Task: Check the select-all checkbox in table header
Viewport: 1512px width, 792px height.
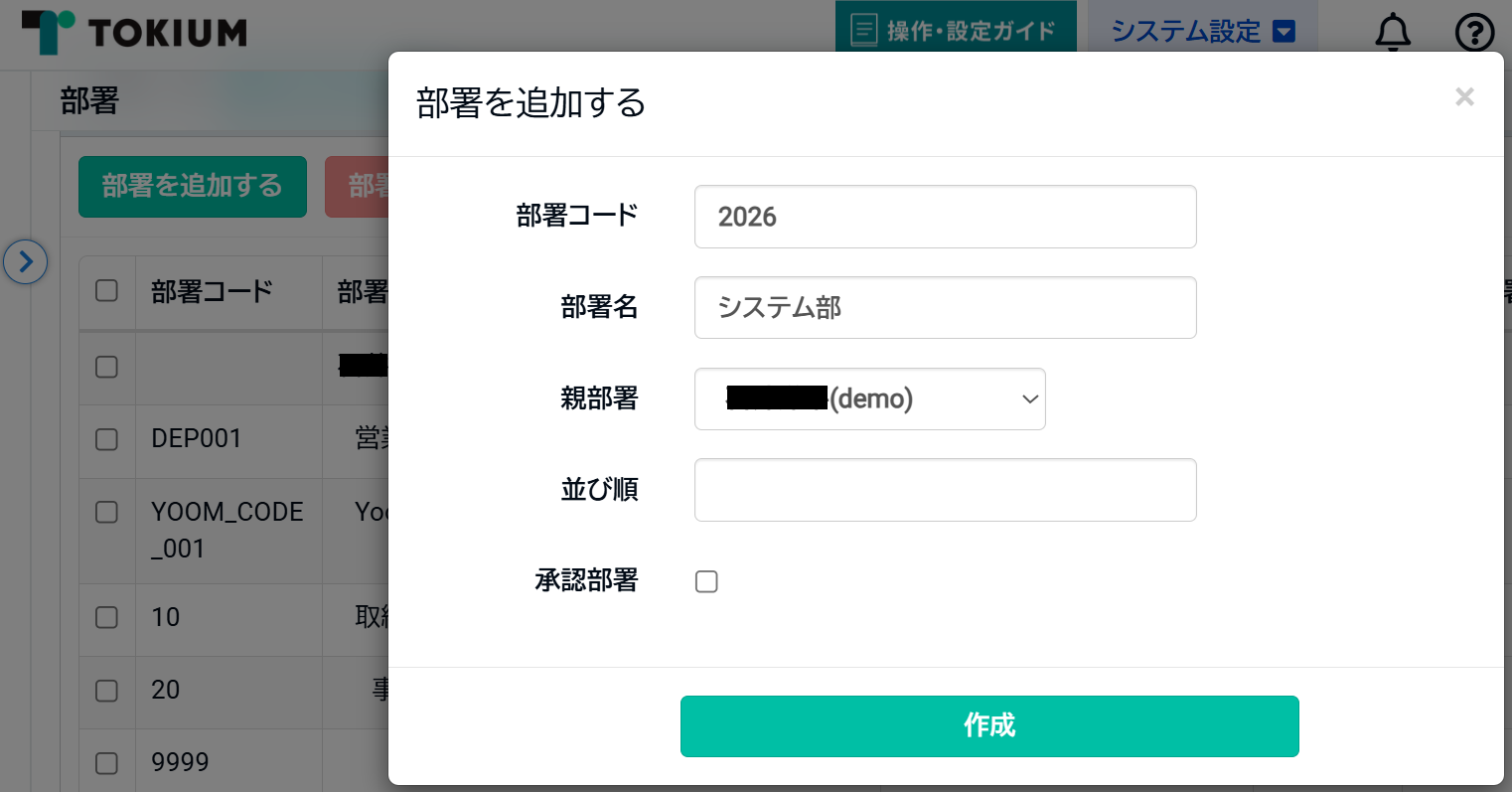Action: (106, 291)
